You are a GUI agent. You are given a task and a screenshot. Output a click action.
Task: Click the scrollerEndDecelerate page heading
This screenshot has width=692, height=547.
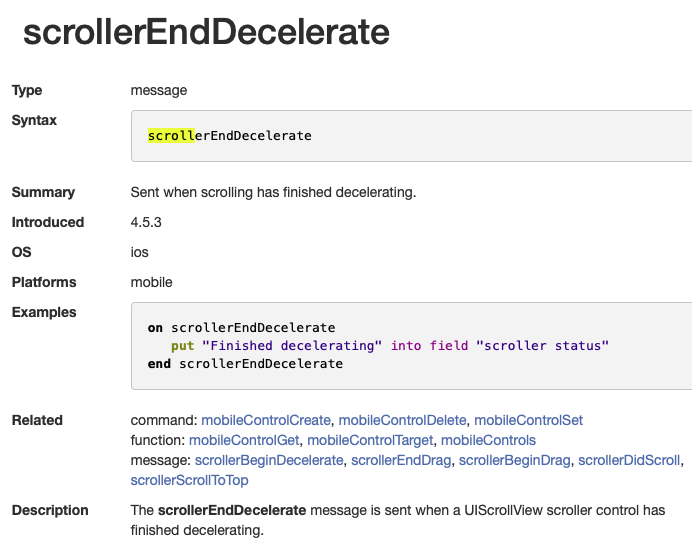[206, 32]
